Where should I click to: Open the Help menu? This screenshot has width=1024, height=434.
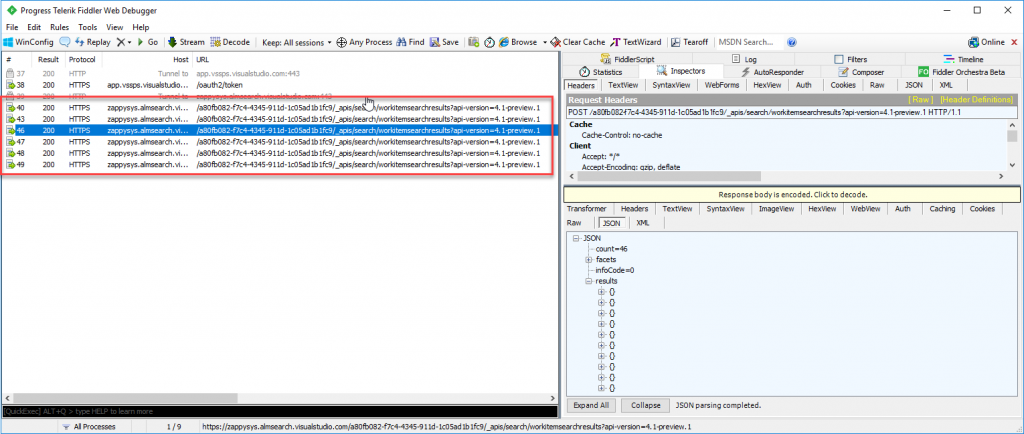pyautogui.click(x=140, y=27)
